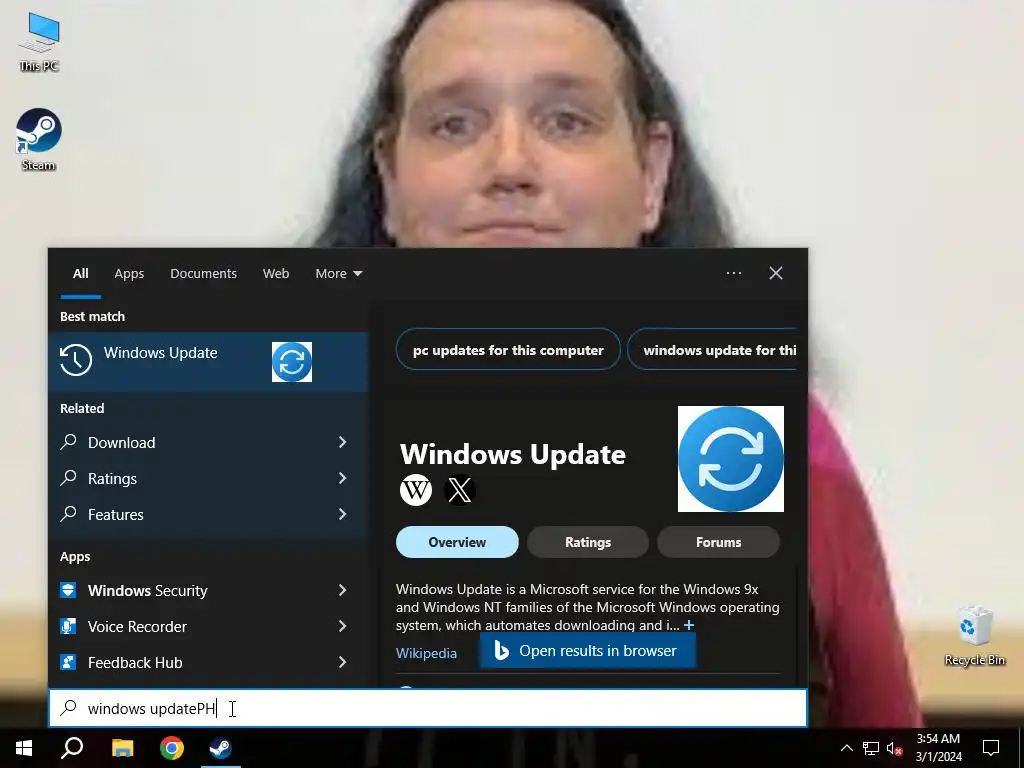The height and width of the screenshot is (768, 1024).
Task: Select the Ratings pill tab
Action: coord(588,542)
